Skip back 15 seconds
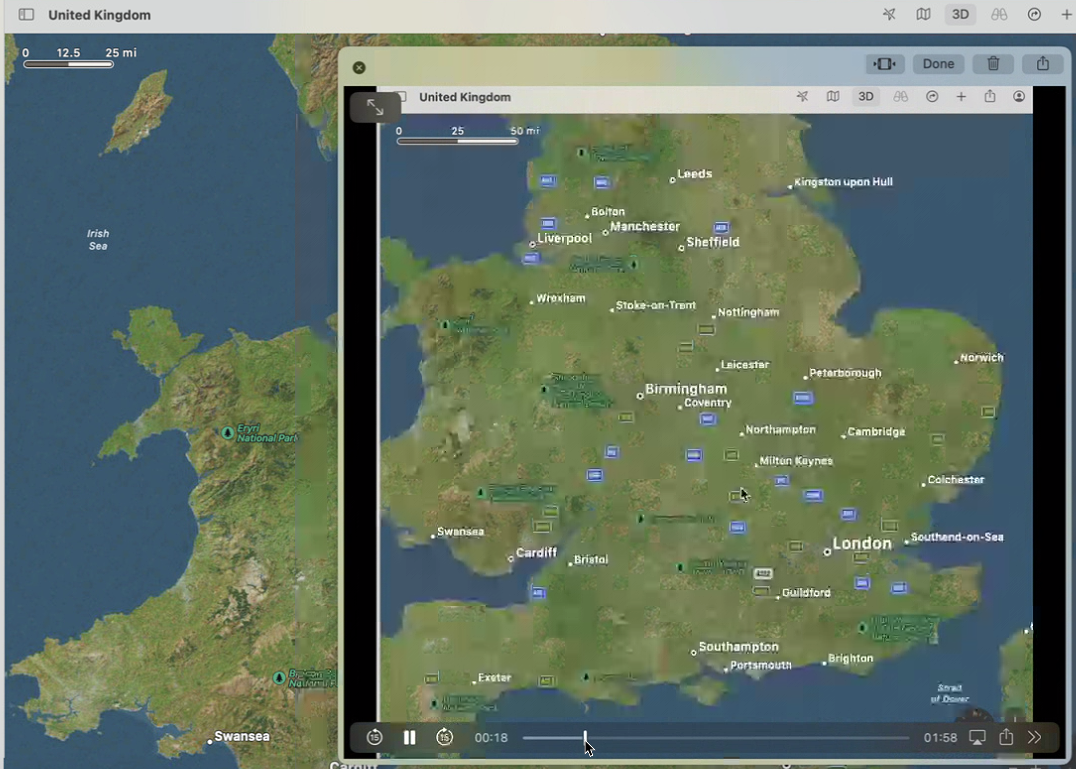Viewport: 1076px width, 769px height. point(375,738)
